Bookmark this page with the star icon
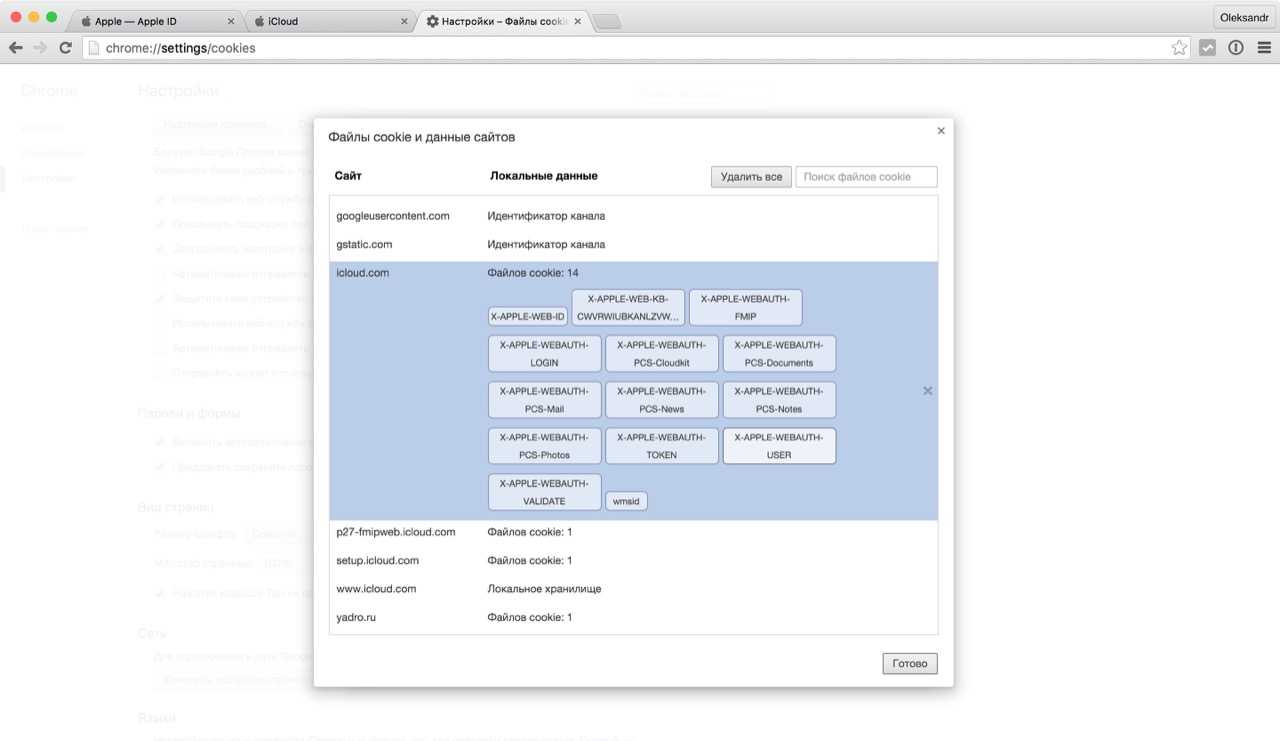 click(1179, 47)
